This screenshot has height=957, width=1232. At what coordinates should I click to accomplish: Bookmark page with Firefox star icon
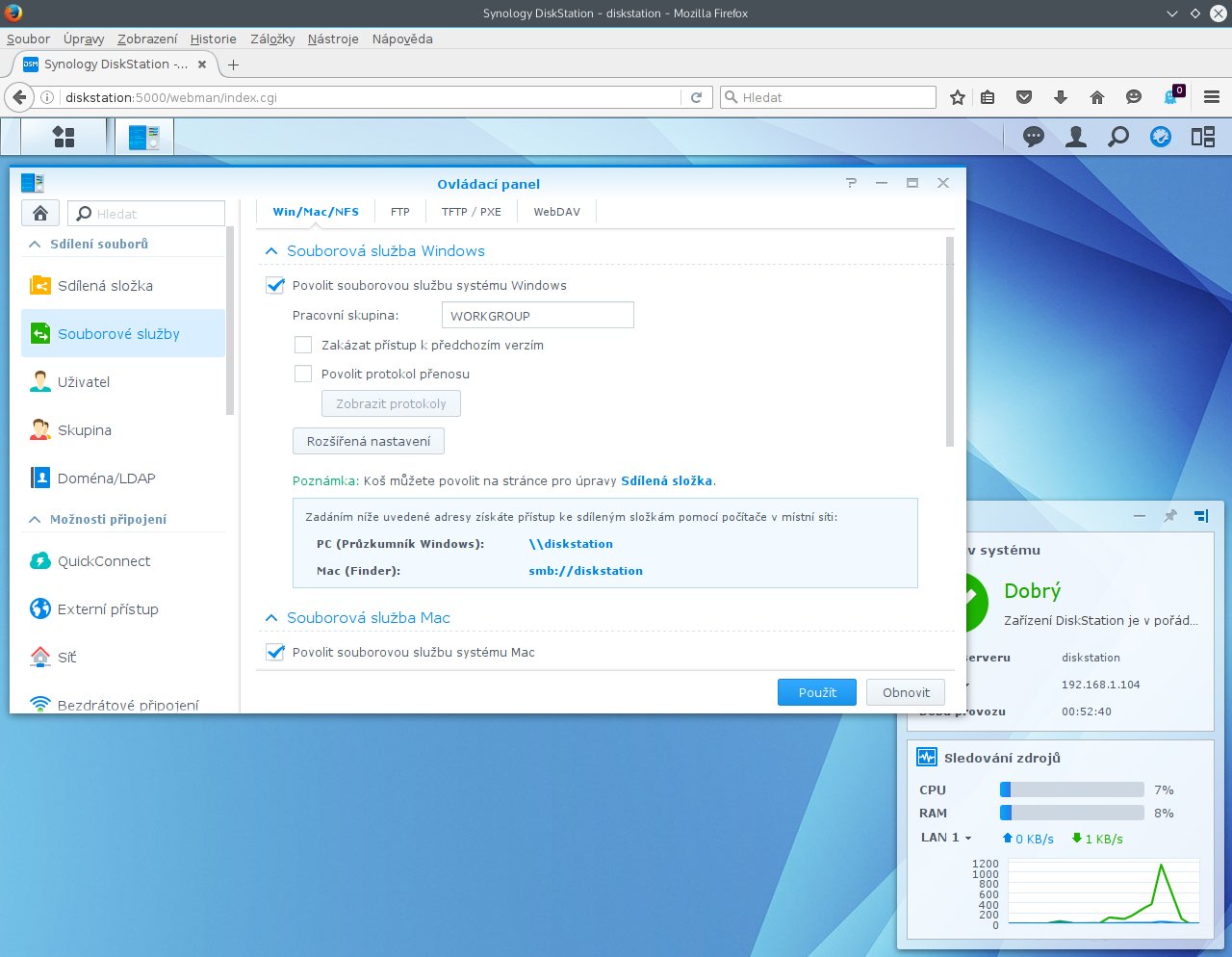[x=957, y=97]
